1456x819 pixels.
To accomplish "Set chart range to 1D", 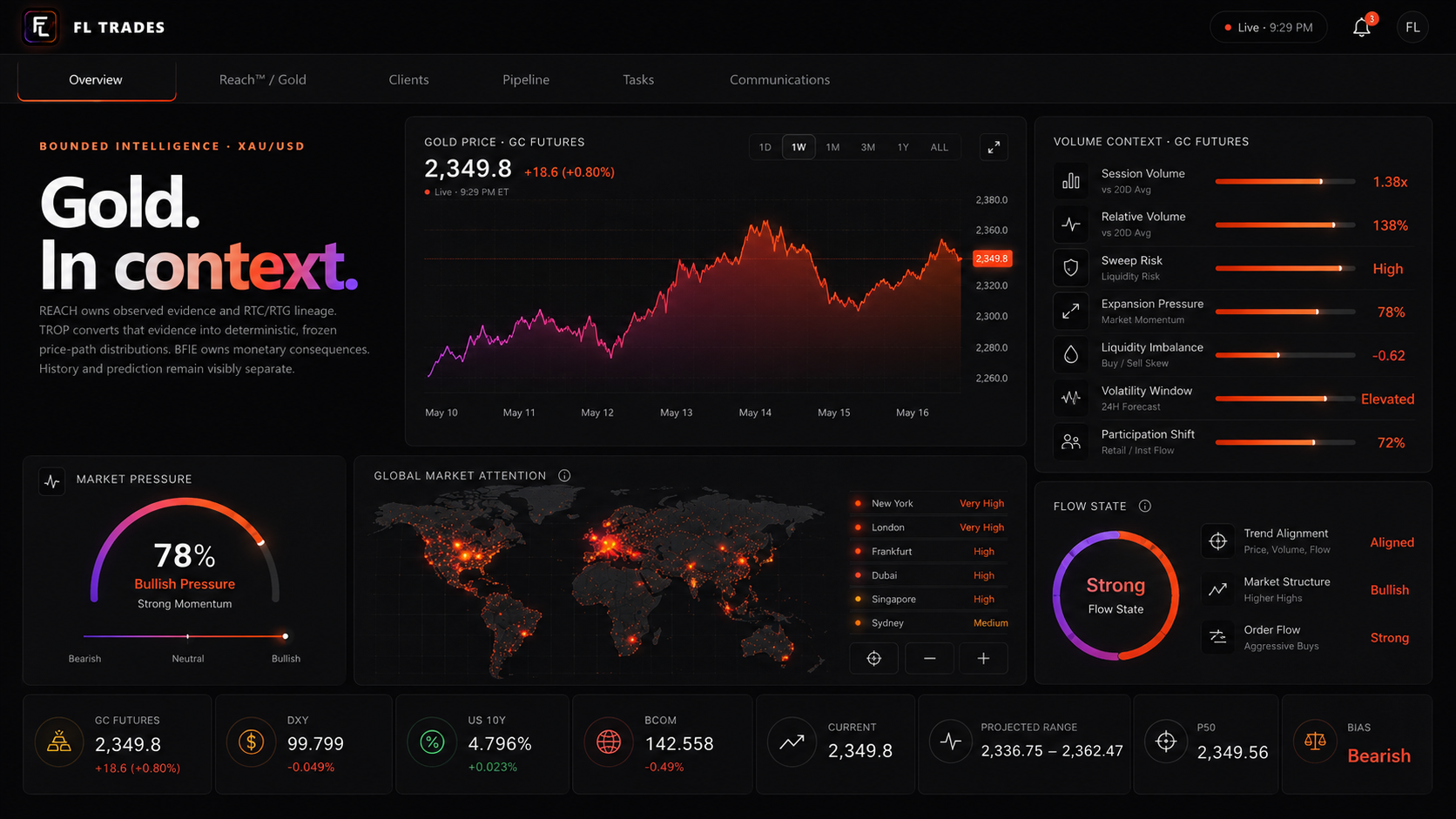I will [765, 147].
